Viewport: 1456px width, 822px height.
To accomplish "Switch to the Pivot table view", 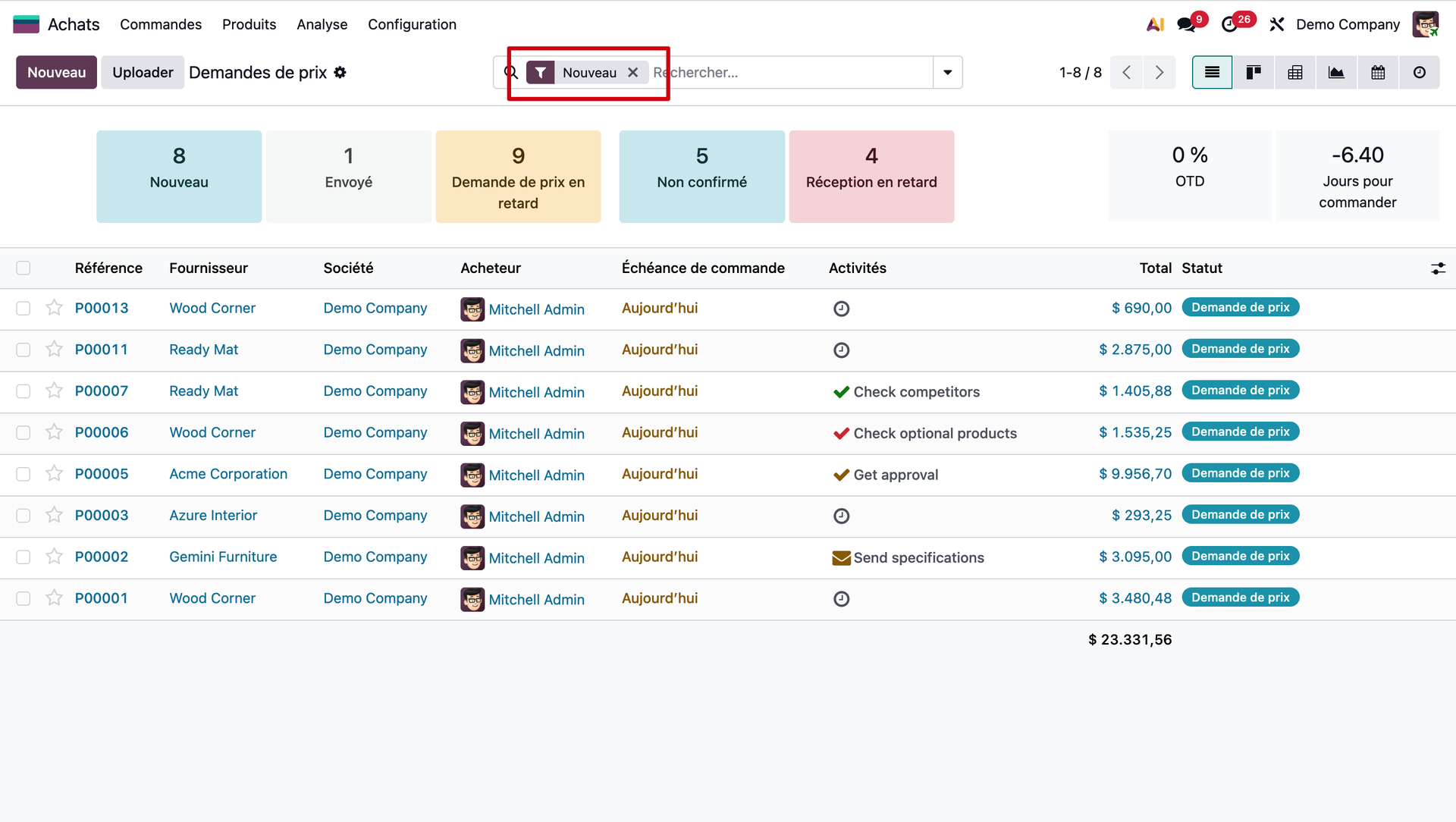I will [x=1295, y=73].
